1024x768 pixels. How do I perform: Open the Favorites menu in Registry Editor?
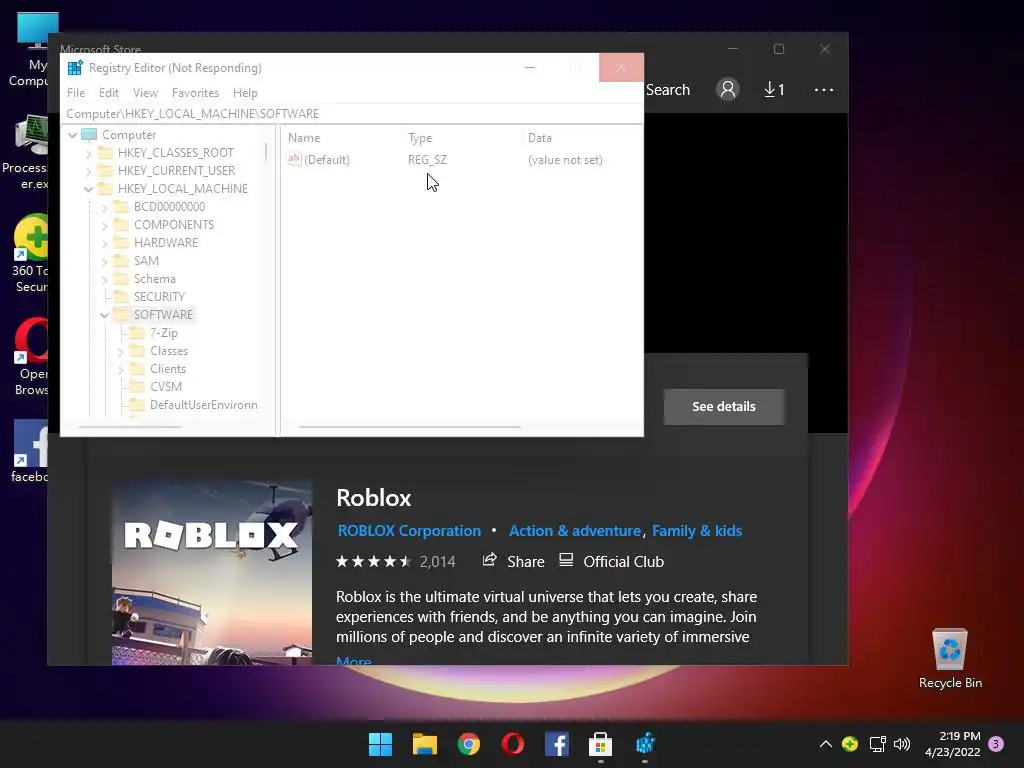195,93
